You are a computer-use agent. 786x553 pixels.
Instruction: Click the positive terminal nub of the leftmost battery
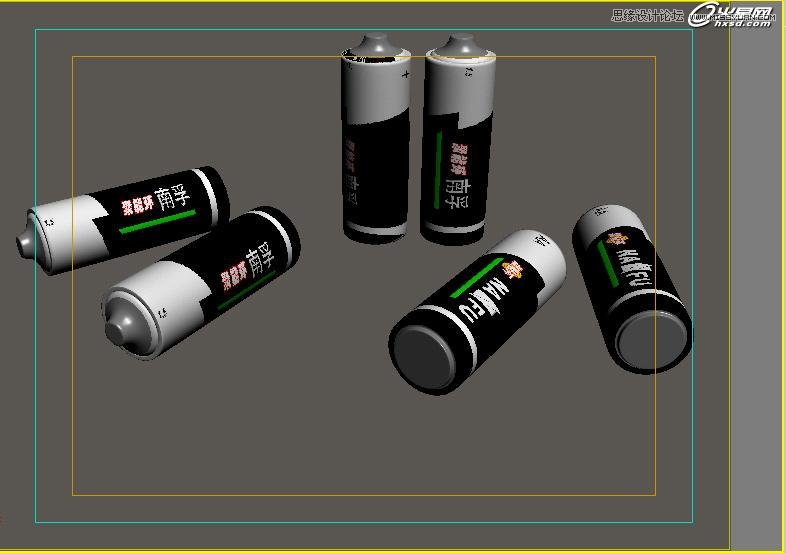click(x=24, y=241)
